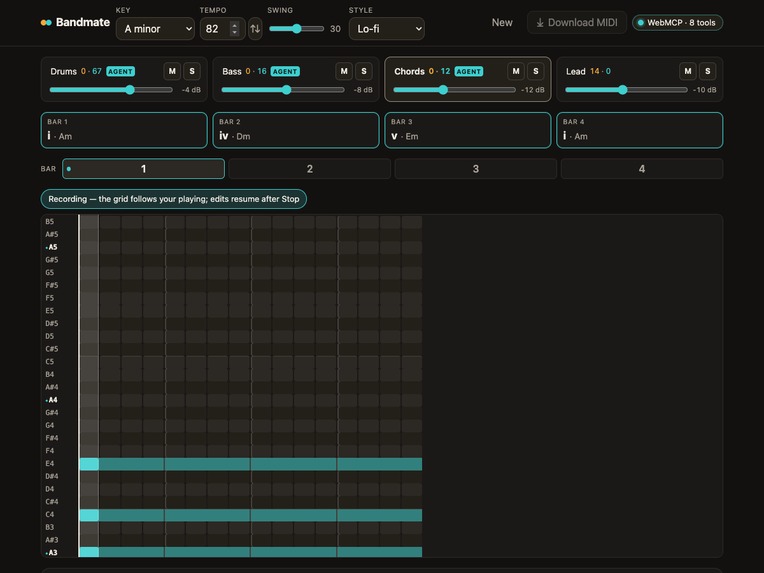Click the download arrow icon in Download MIDI
This screenshot has height=573, width=764.
[540, 22]
